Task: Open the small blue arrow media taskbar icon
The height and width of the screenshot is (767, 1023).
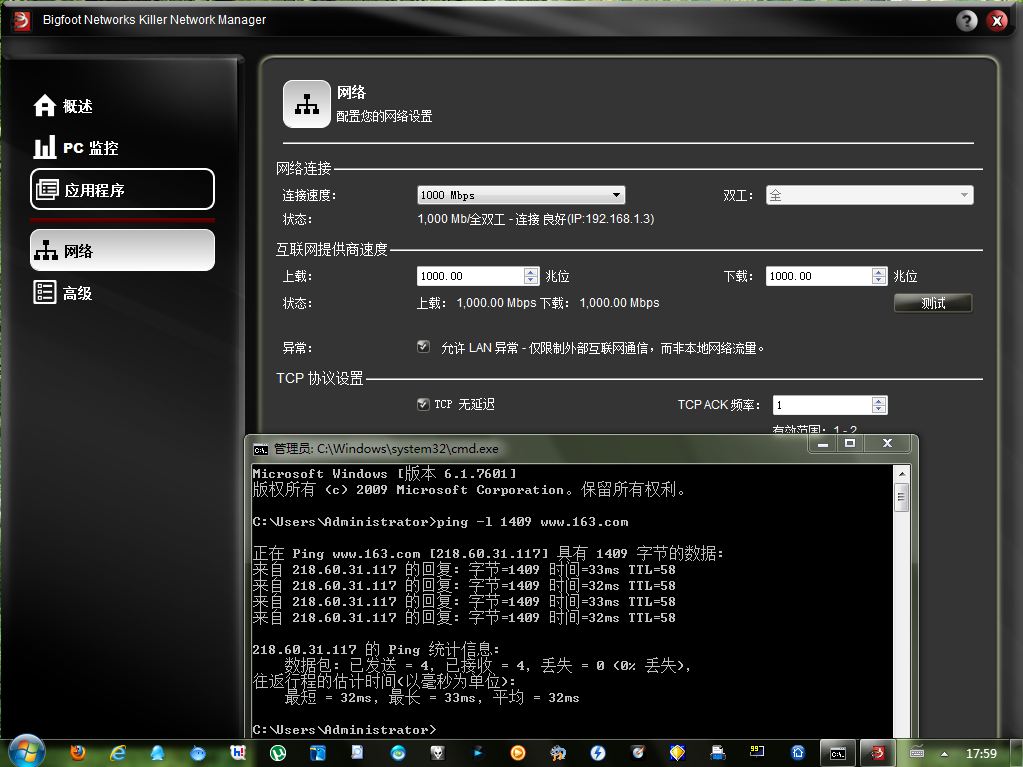Action: pos(478,753)
